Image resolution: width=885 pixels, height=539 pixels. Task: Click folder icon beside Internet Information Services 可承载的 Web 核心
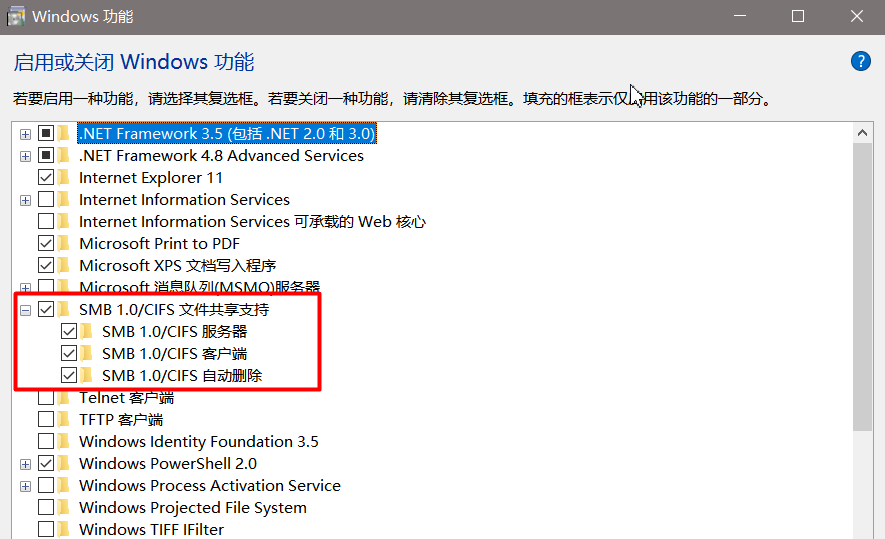(63, 222)
